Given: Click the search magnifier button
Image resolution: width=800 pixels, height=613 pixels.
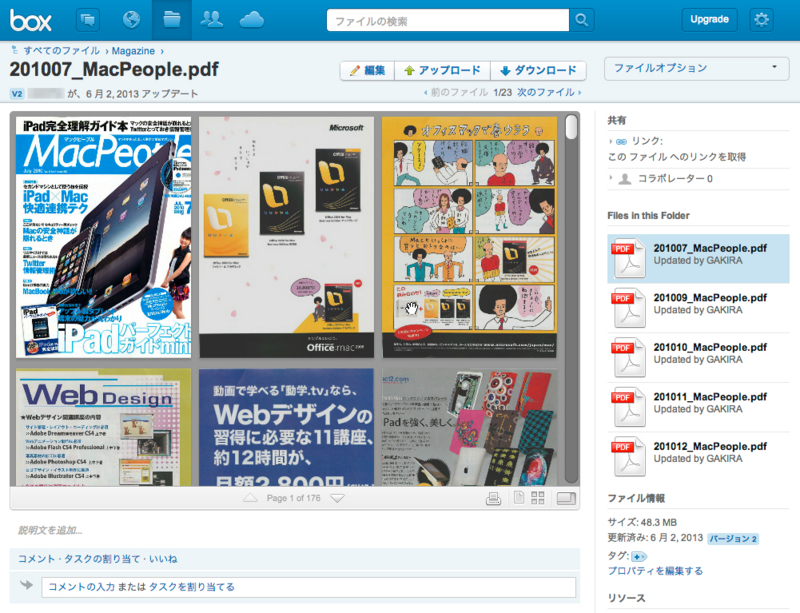Looking at the screenshot, I should tap(582, 20).
